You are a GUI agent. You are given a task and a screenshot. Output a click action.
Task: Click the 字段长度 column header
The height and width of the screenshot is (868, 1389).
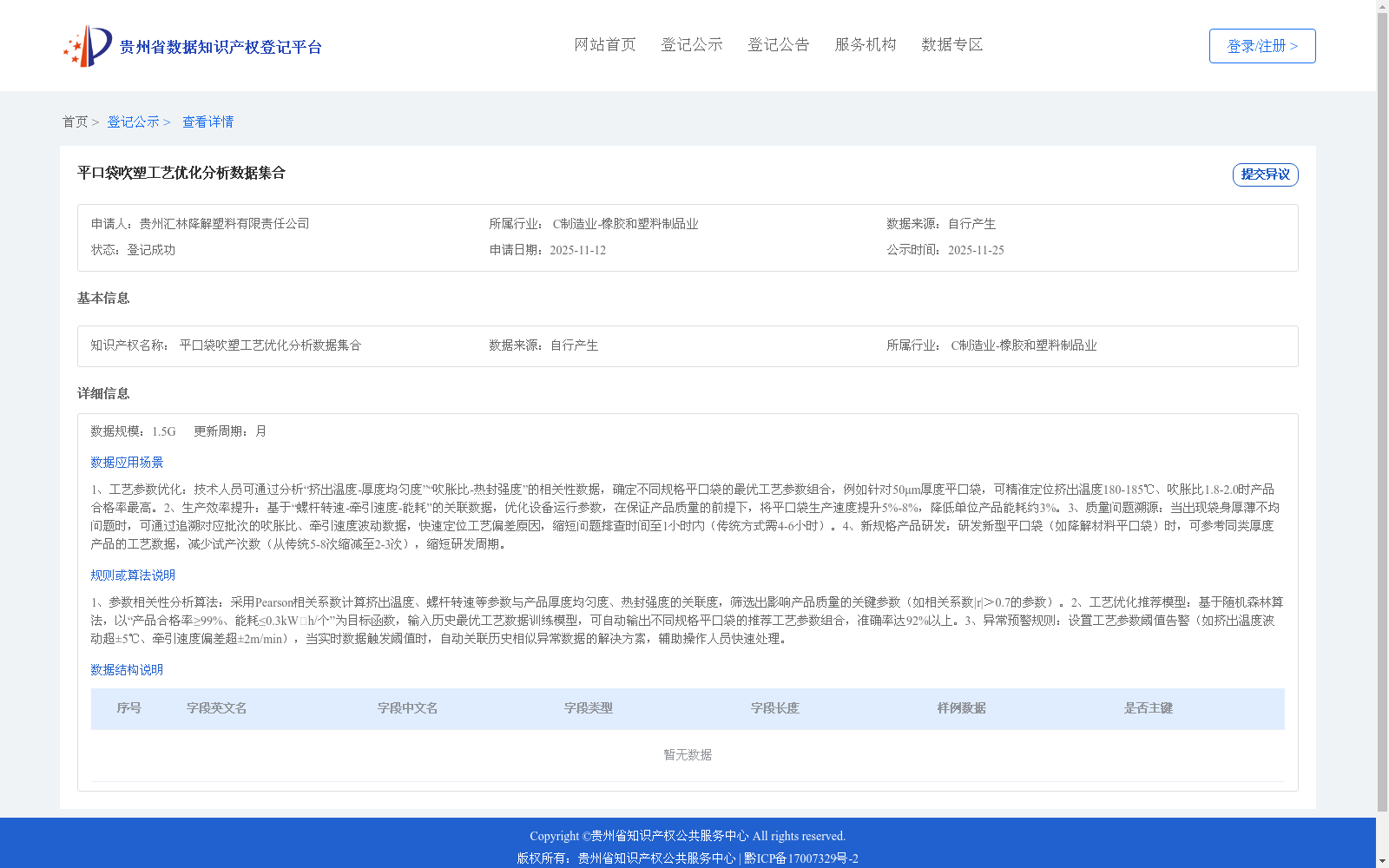pos(774,708)
